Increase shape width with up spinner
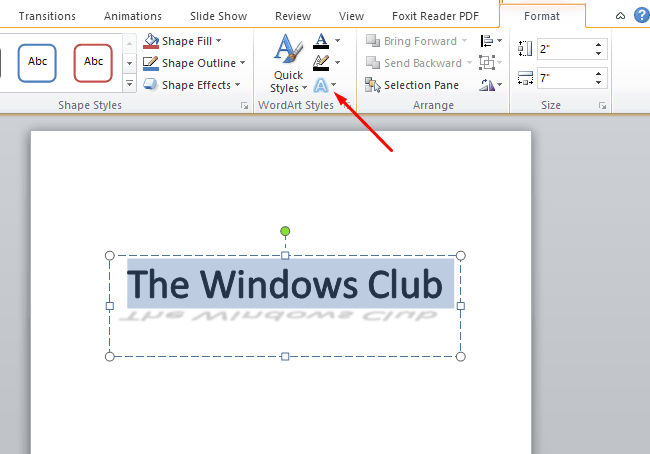 (x=598, y=73)
